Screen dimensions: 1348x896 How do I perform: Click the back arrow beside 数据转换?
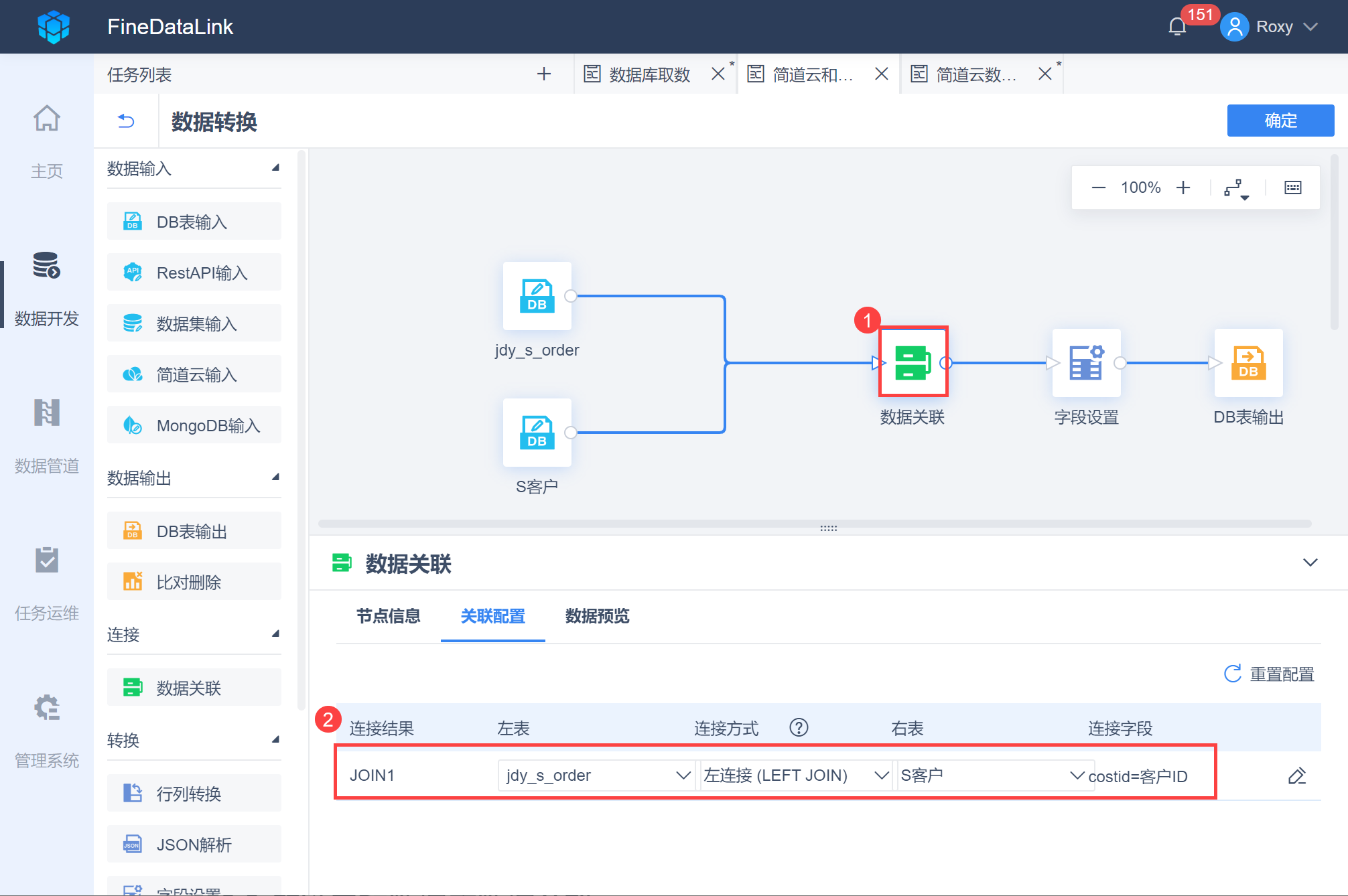(126, 121)
